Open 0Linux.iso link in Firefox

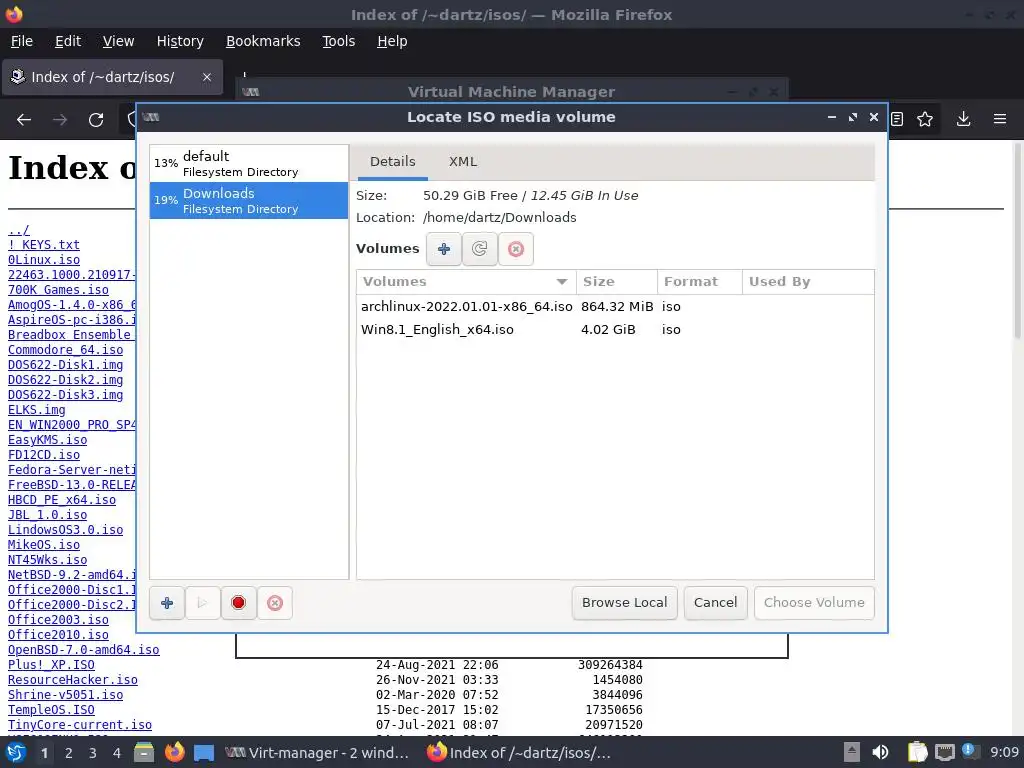pos(44,260)
